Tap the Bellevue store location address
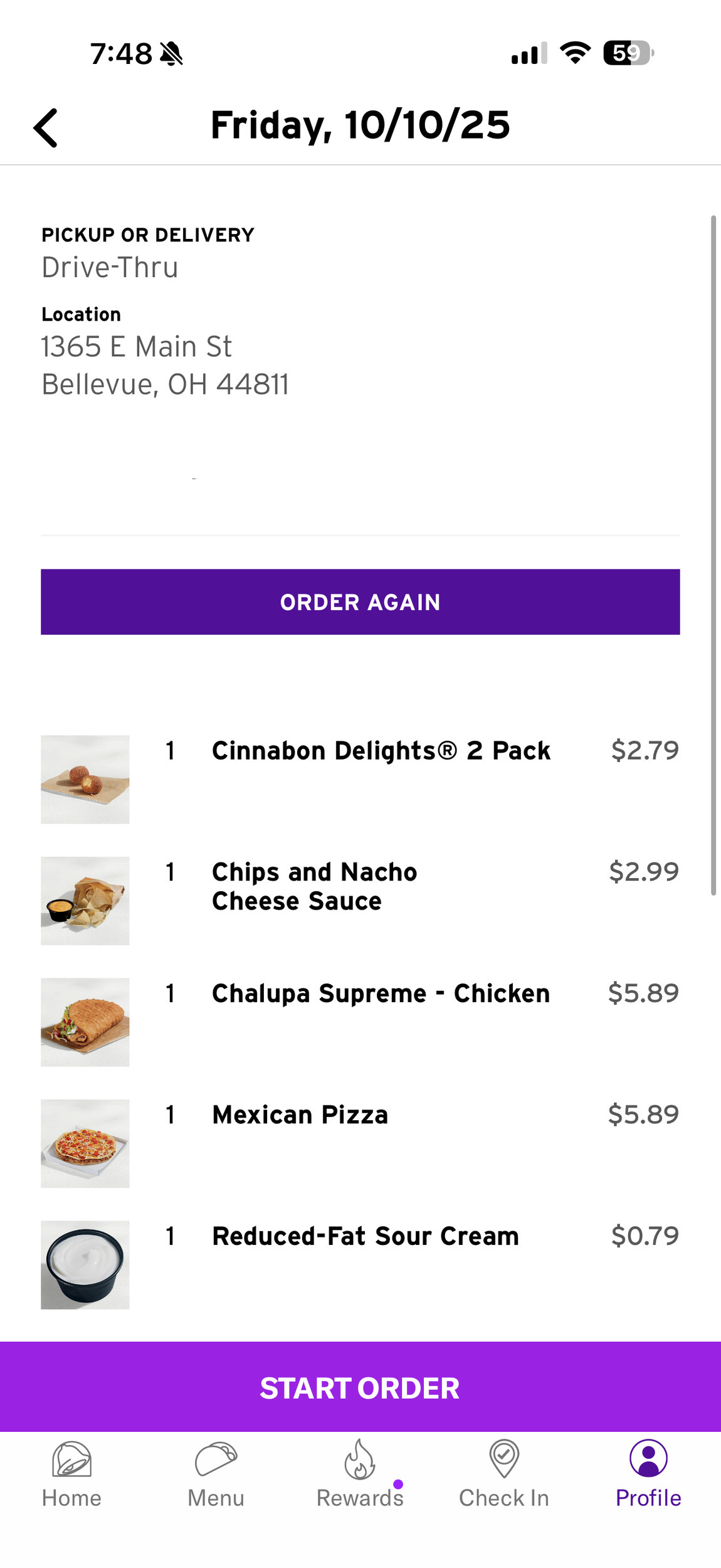 (x=165, y=365)
